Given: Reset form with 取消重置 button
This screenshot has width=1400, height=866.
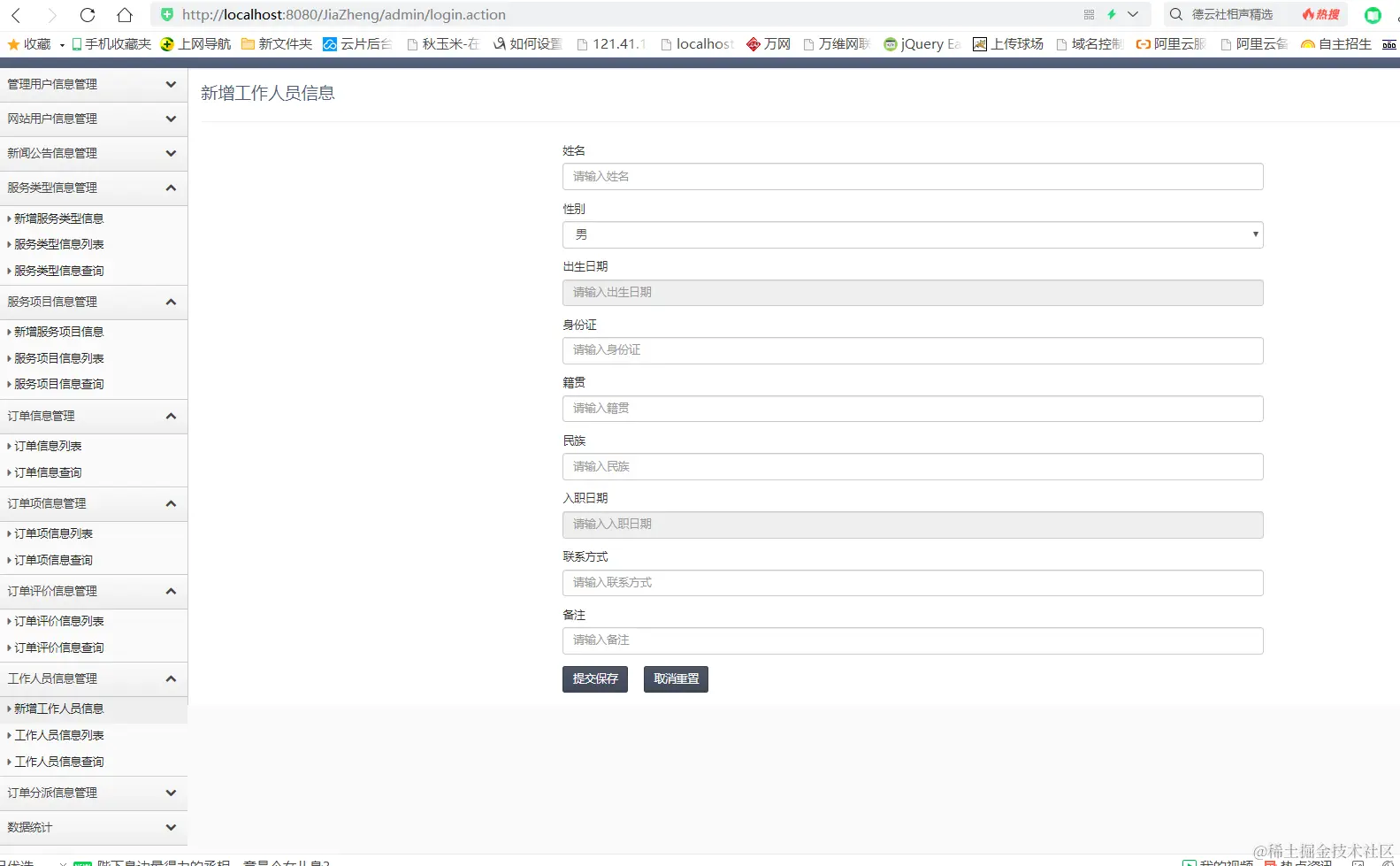Looking at the screenshot, I should pos(676,679).
